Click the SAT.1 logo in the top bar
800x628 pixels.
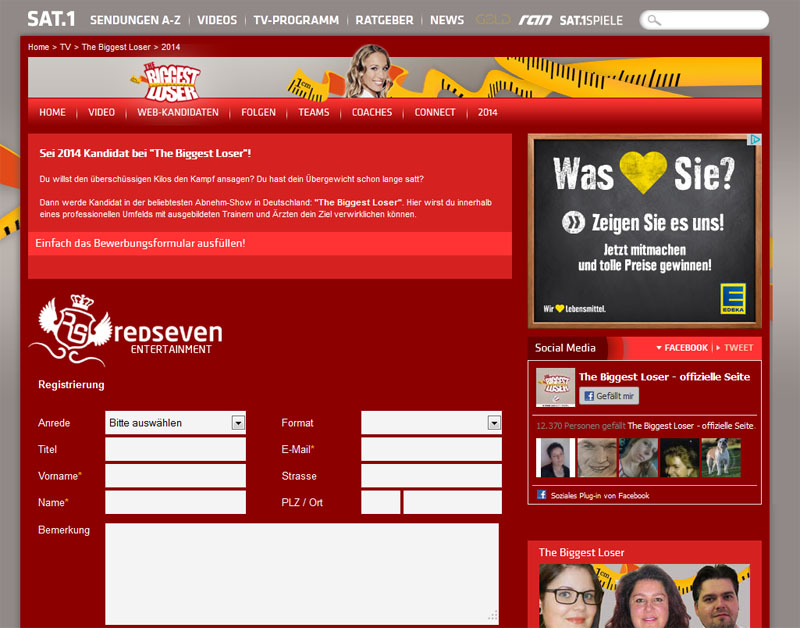pyautogui.click(x=51, y=19)
